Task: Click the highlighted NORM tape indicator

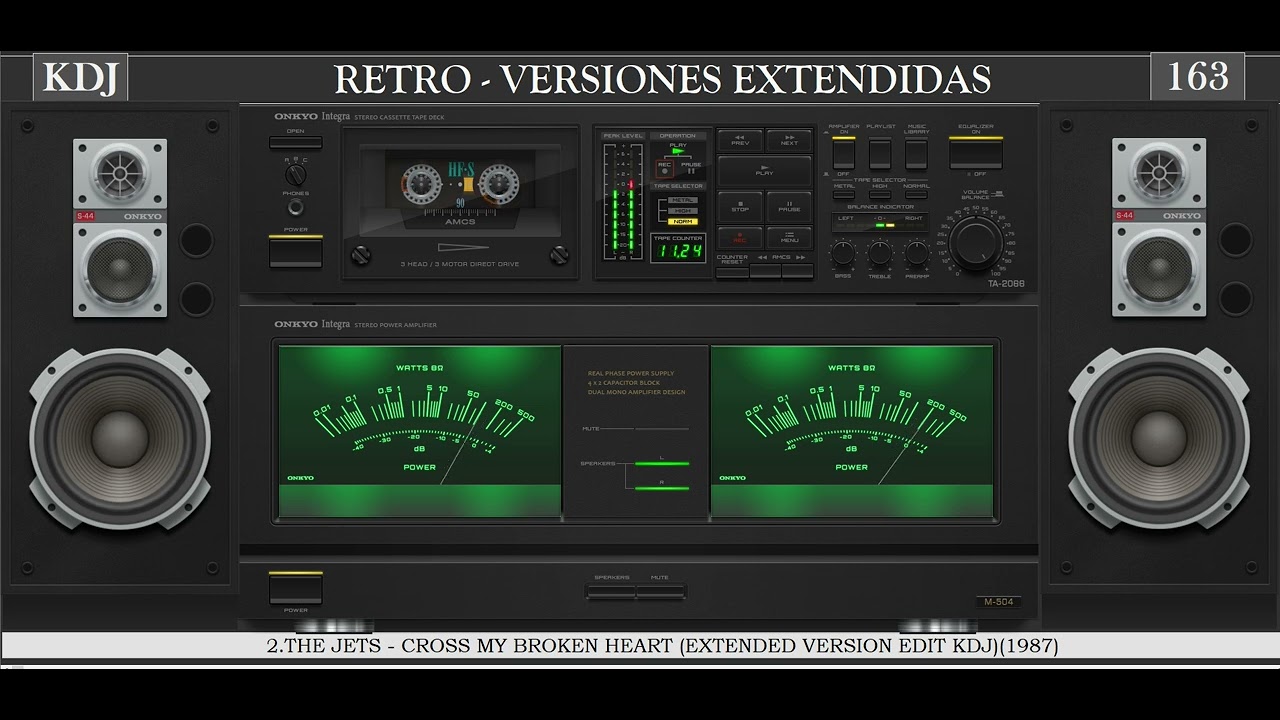Action: (x=683, y=222)
